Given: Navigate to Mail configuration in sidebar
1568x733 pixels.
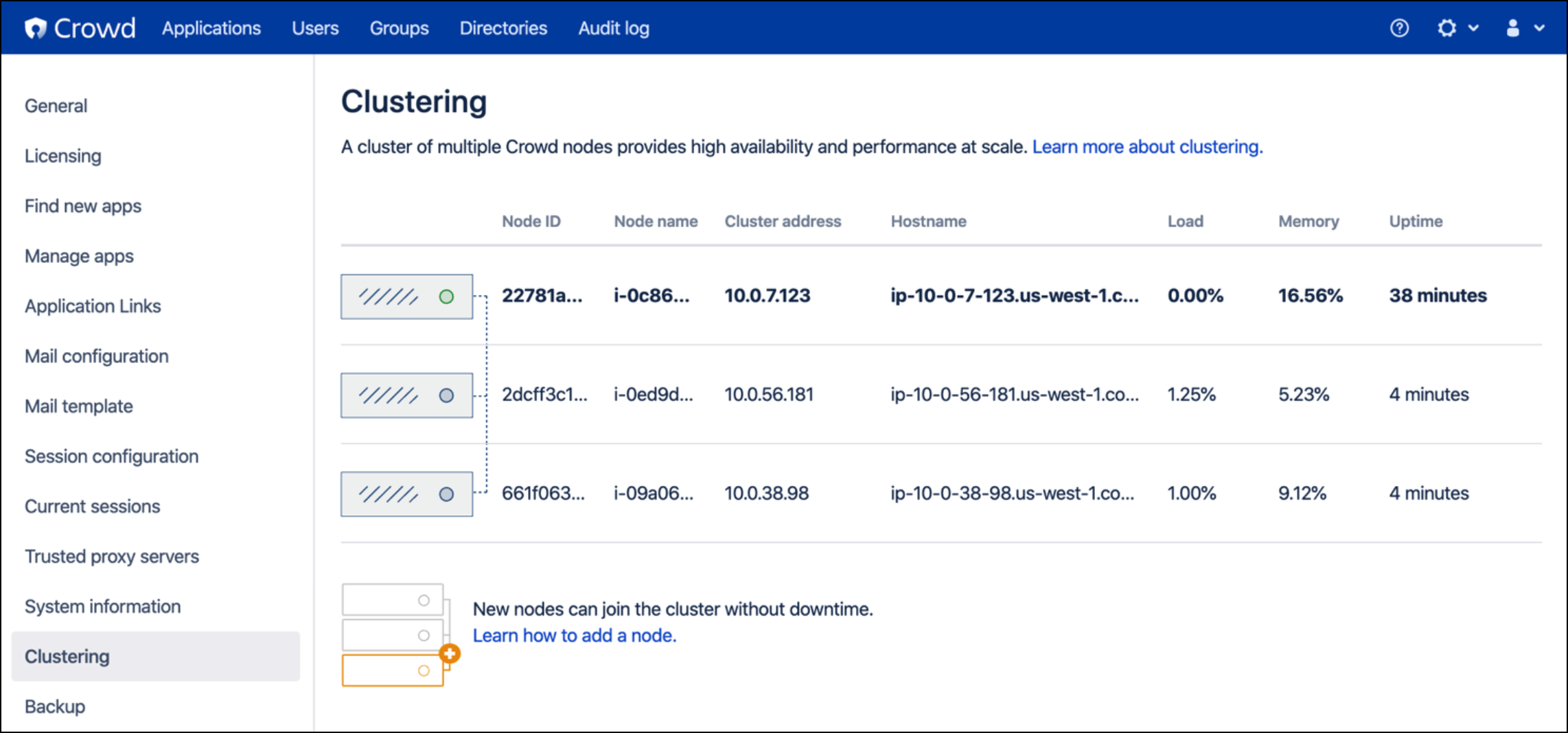Looking at the screenshot, I should pyautogui.click(x=97, y=356).
